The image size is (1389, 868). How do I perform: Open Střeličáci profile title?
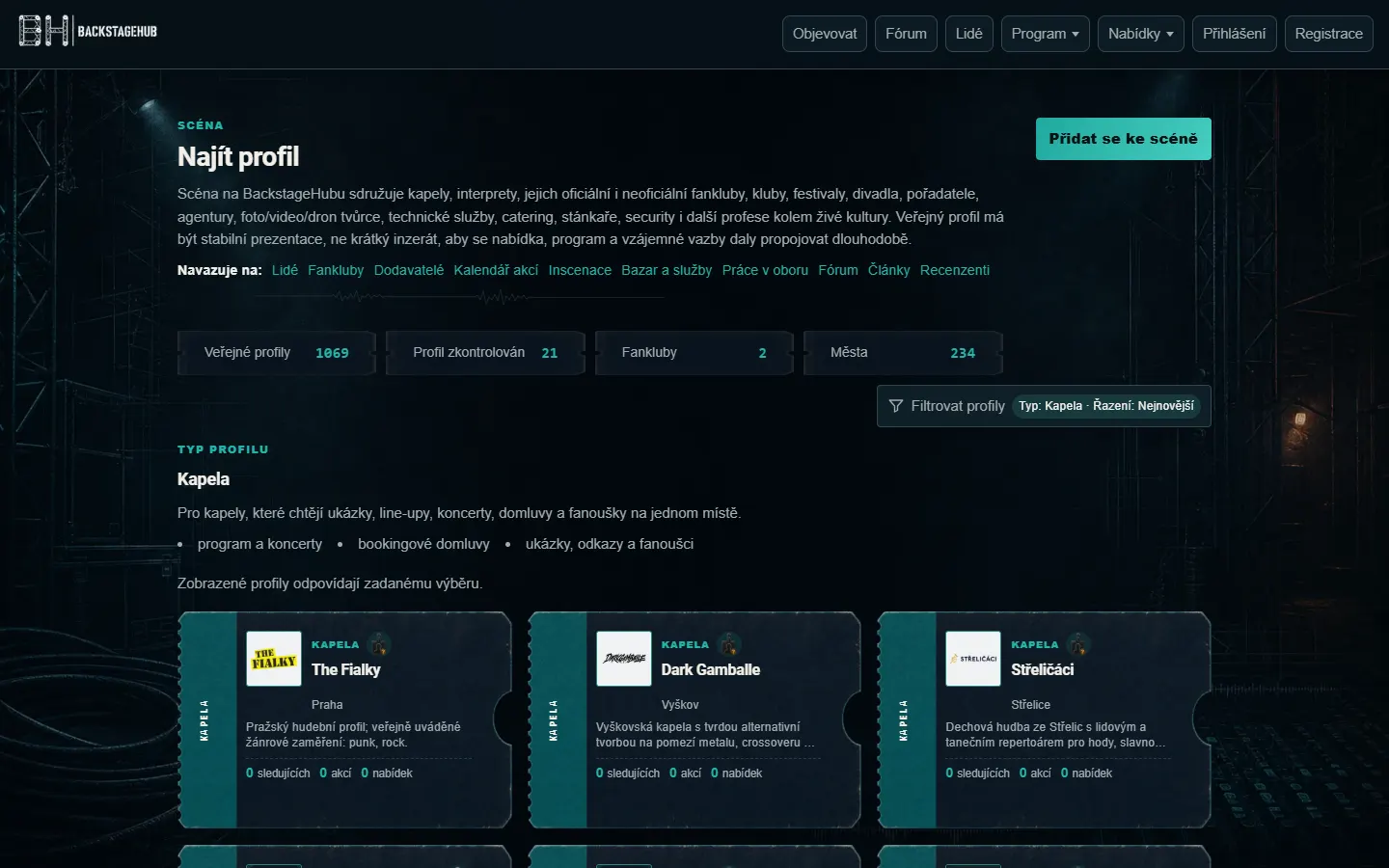[x=1043, y=669]
